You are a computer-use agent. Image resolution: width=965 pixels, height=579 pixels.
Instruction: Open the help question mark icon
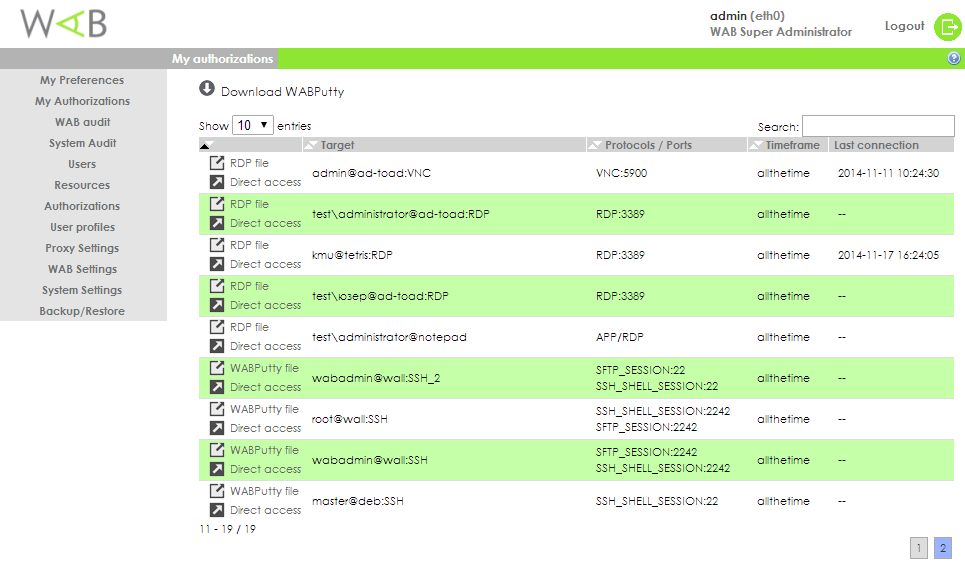click(x=954, y=59)
